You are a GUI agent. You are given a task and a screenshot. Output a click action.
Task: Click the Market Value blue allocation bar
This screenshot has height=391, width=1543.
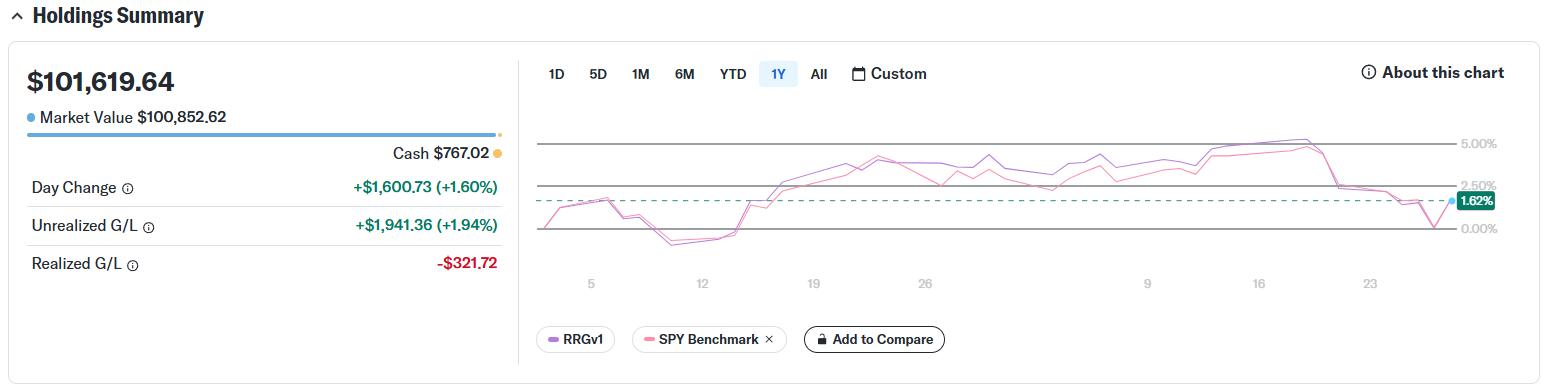click(261, 135)
